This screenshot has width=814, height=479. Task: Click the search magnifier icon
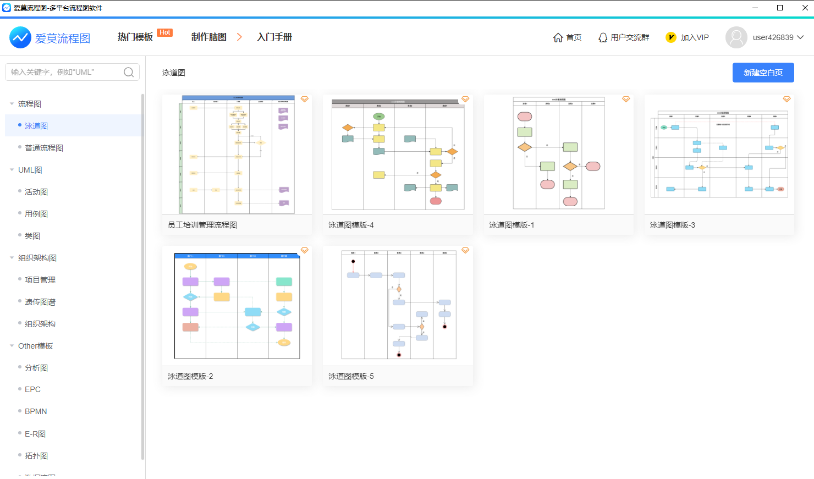[x=129, y=72]
